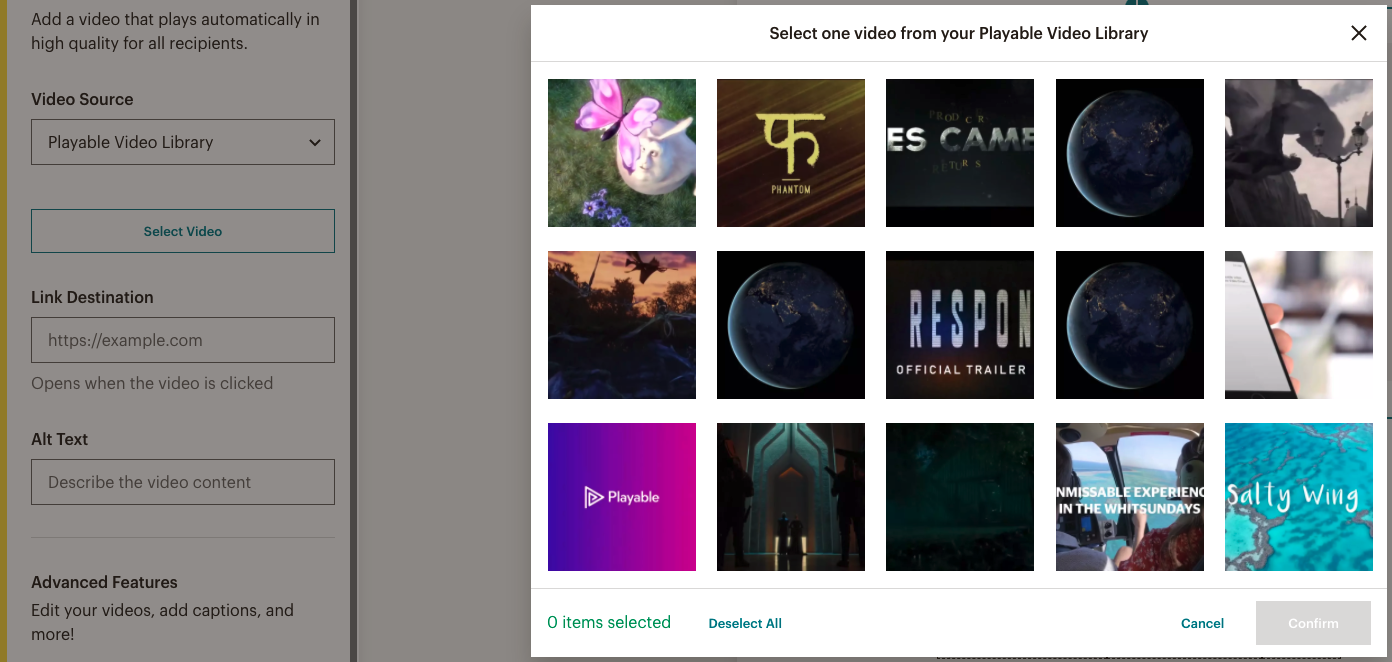This screenshot has width=1392, height=662.
Task: Click the Link Destination URL field
Action: 183,340
